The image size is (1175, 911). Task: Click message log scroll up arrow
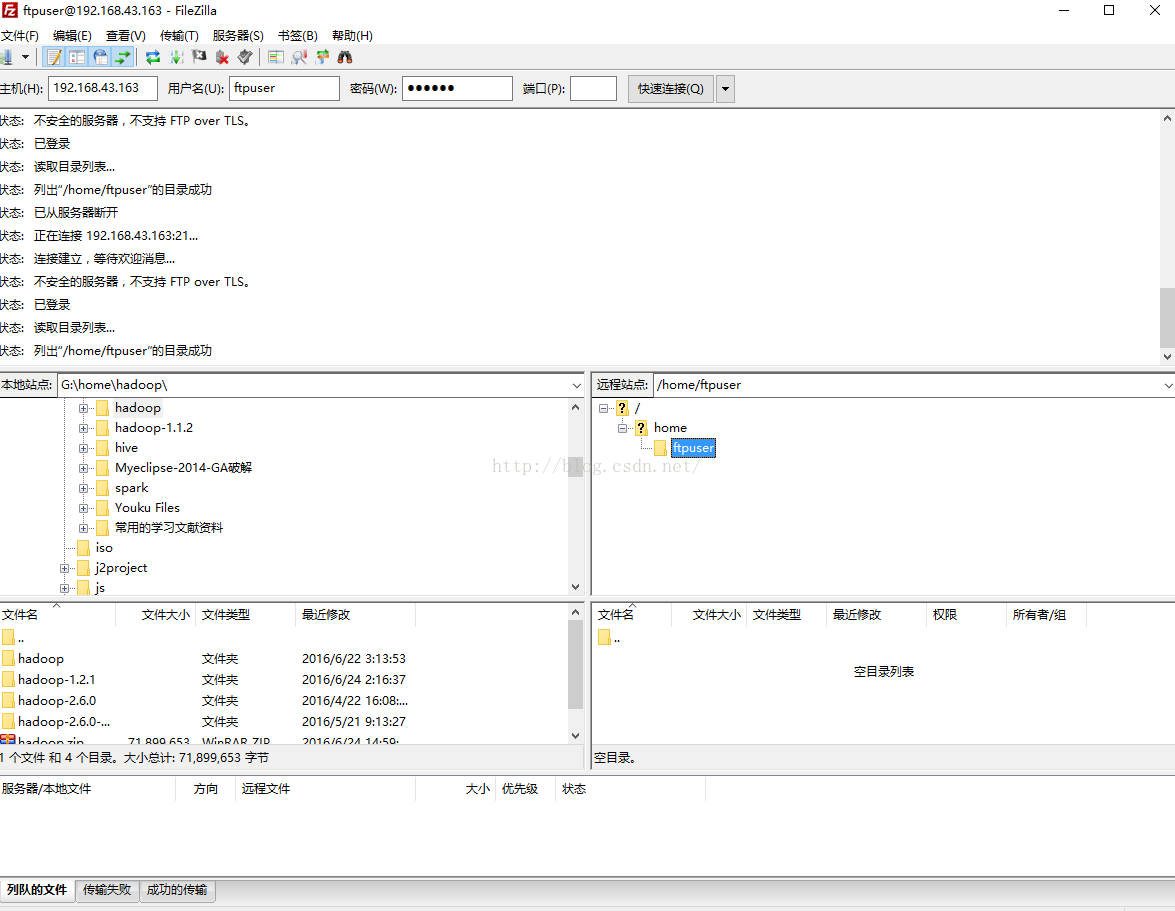point(1168,118)
